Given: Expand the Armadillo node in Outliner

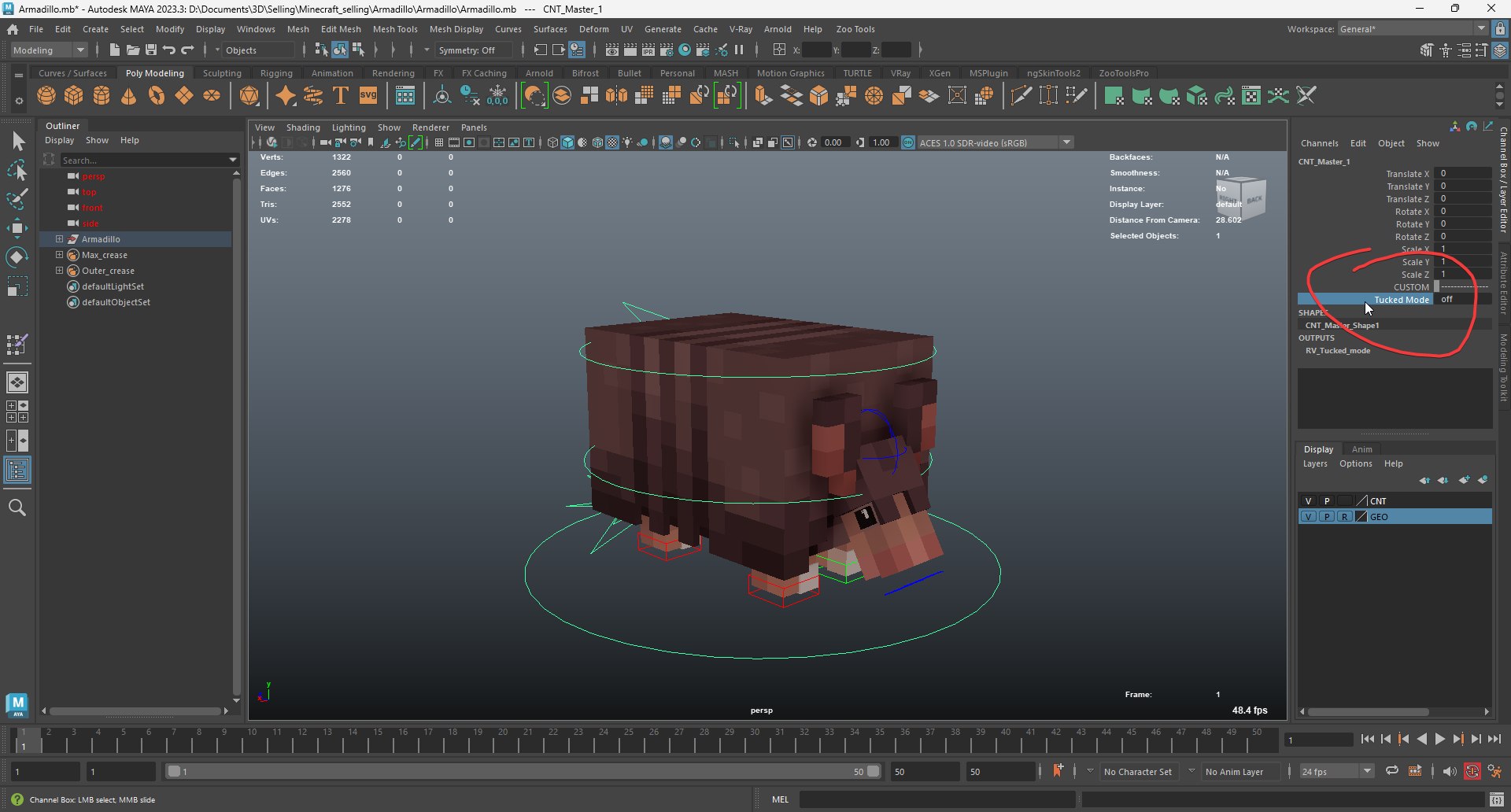Looking at the screenshot, I should coord(59,238).
